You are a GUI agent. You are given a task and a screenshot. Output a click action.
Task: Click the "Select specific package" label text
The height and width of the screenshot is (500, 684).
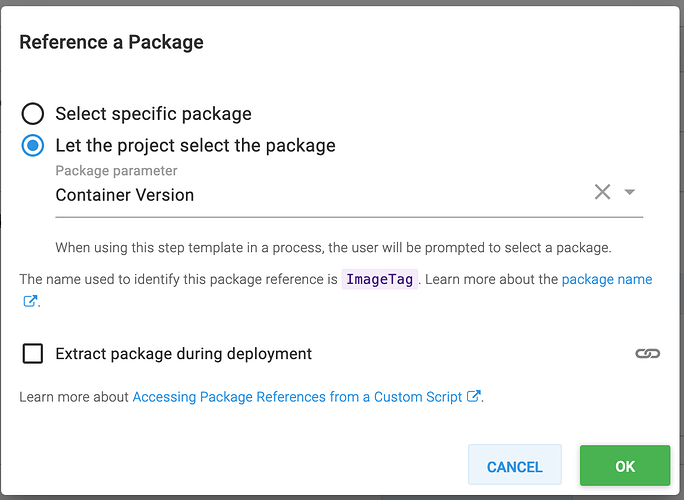pyautogui.click(x=154, y=114)
